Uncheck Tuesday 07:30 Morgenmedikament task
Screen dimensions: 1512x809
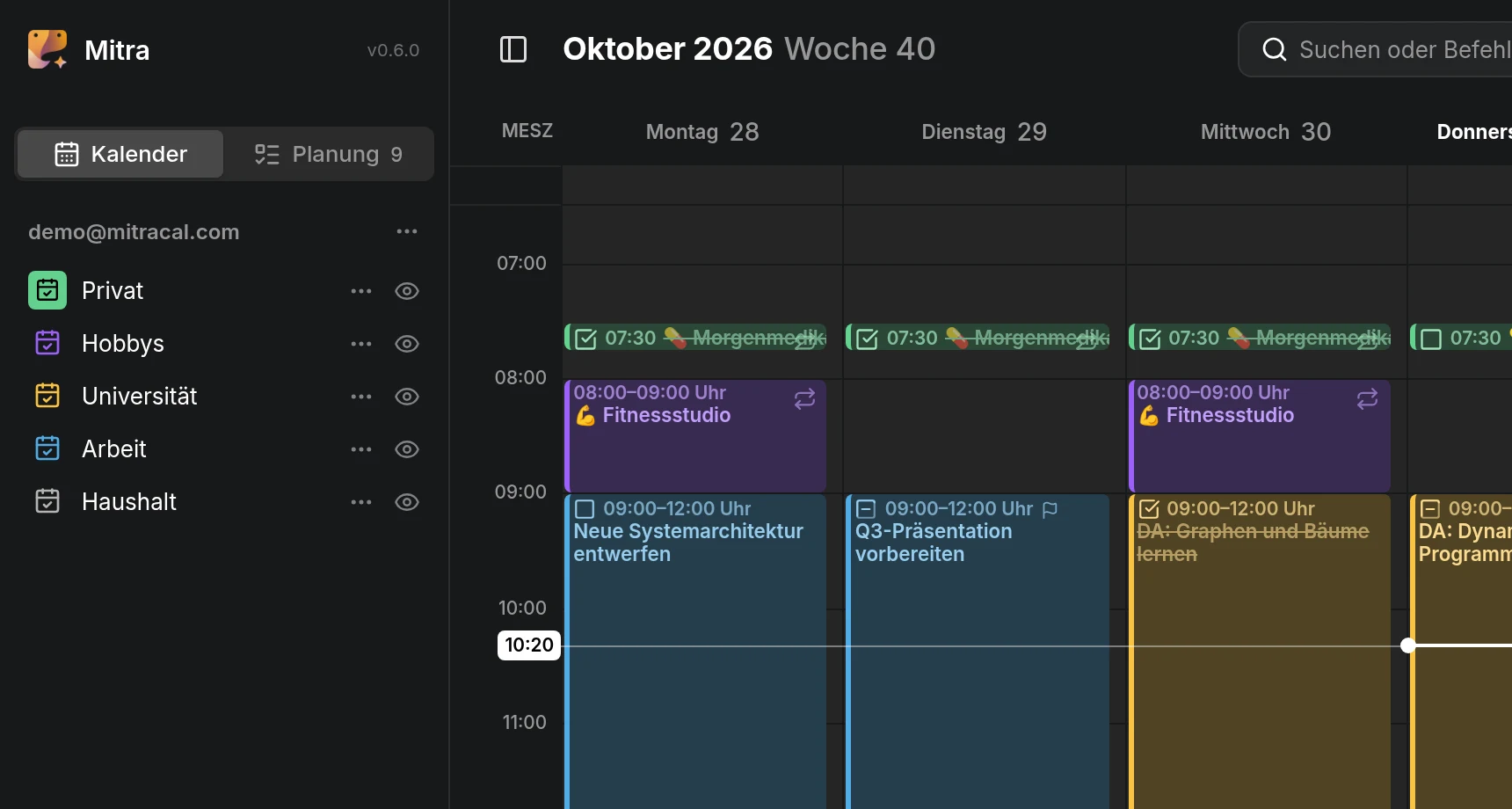(x=867, y=339)
